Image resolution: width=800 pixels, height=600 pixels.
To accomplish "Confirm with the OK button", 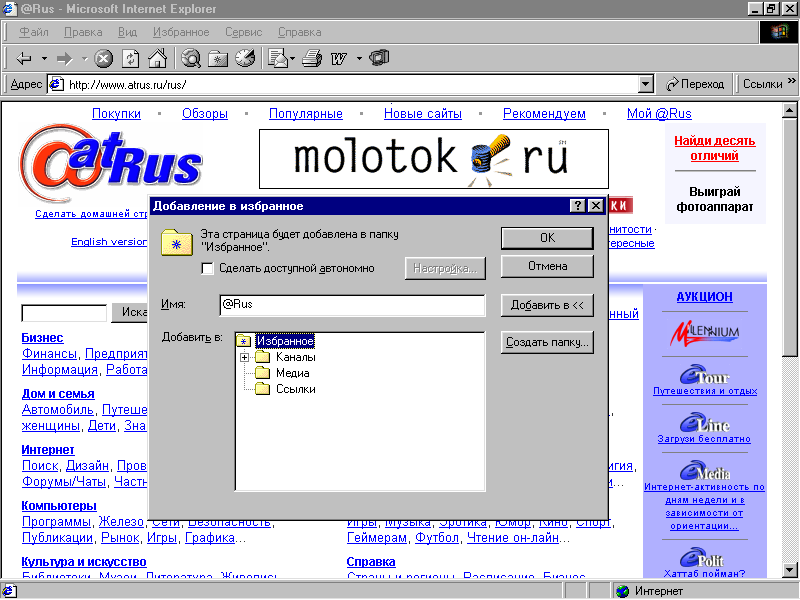I will point(547,238).
